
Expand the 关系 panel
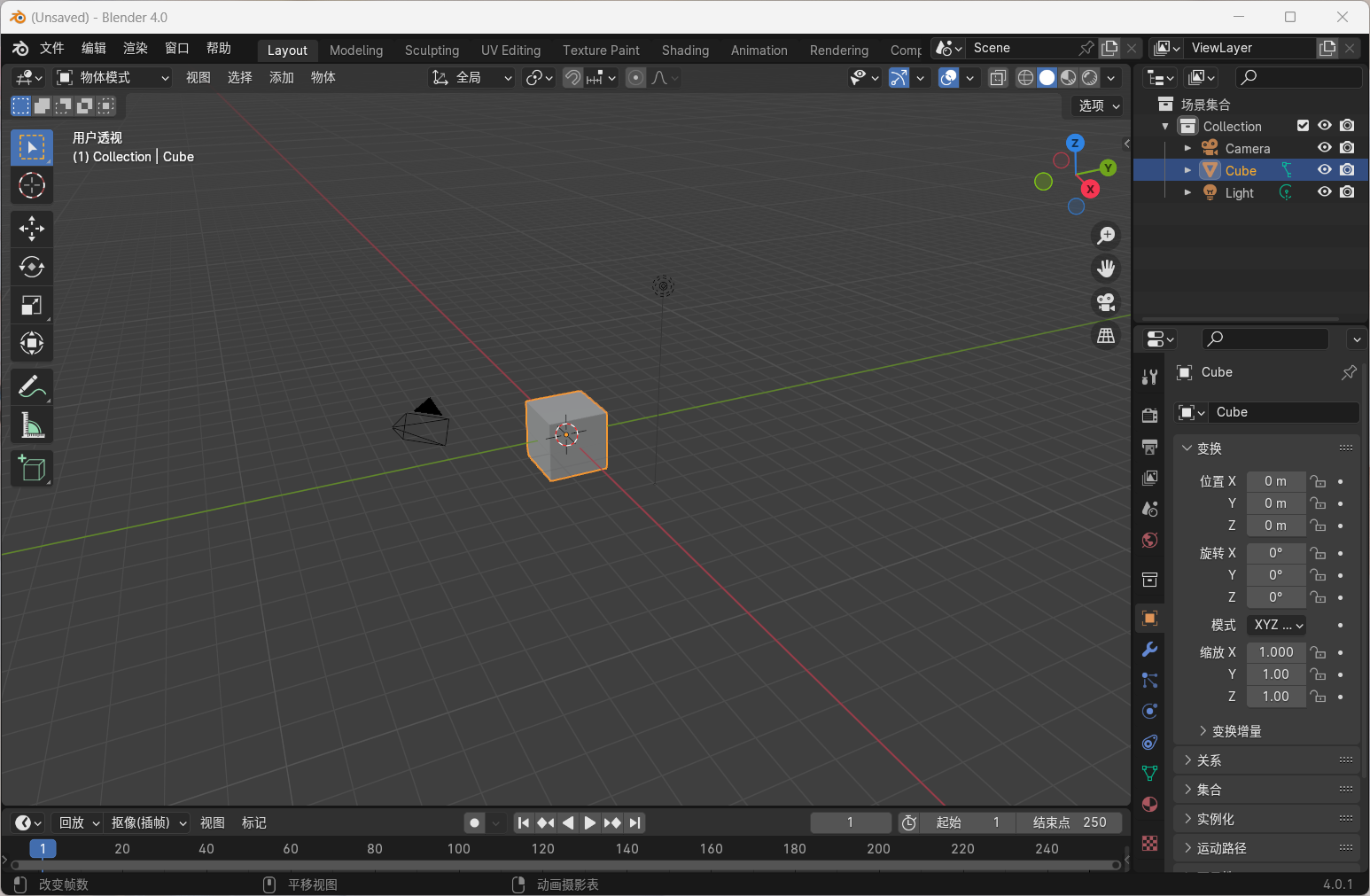[1209, 760]
